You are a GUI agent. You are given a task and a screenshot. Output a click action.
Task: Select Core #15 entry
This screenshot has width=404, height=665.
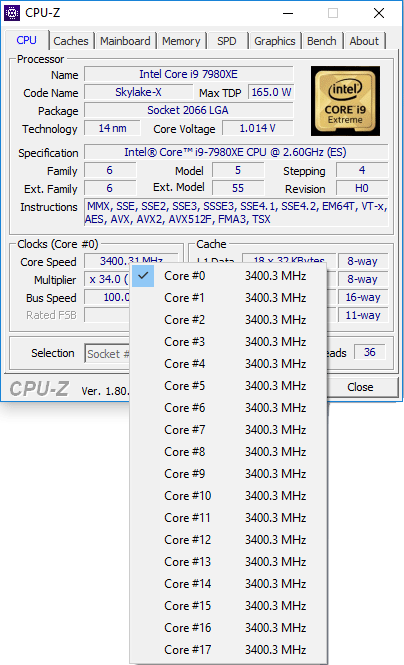pyautogui.click(x=228, y=606)
